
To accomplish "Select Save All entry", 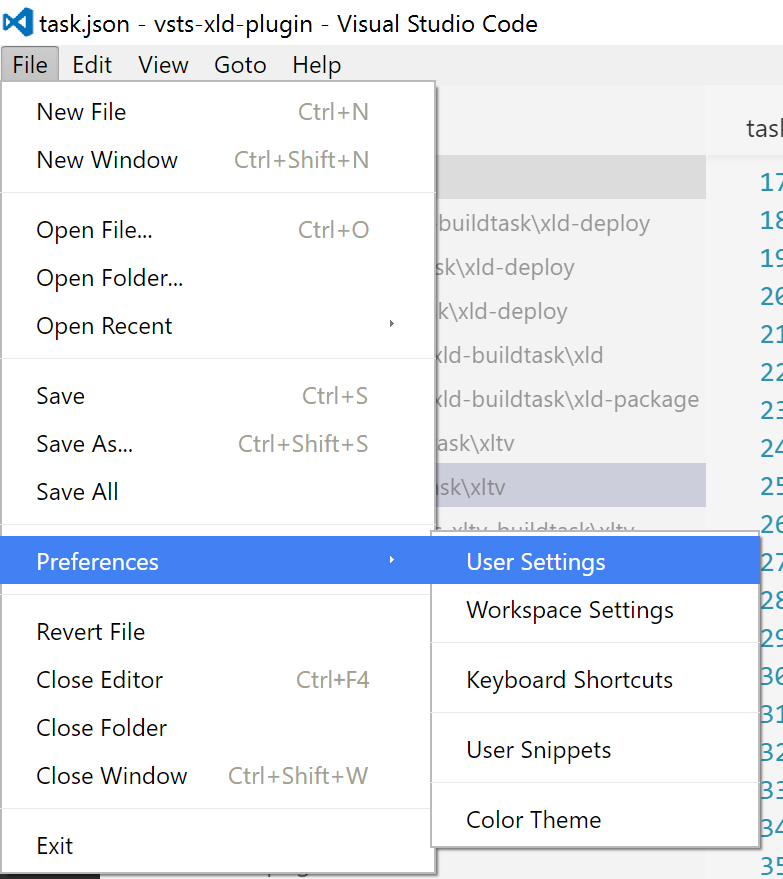I will [x=218, y=492].
